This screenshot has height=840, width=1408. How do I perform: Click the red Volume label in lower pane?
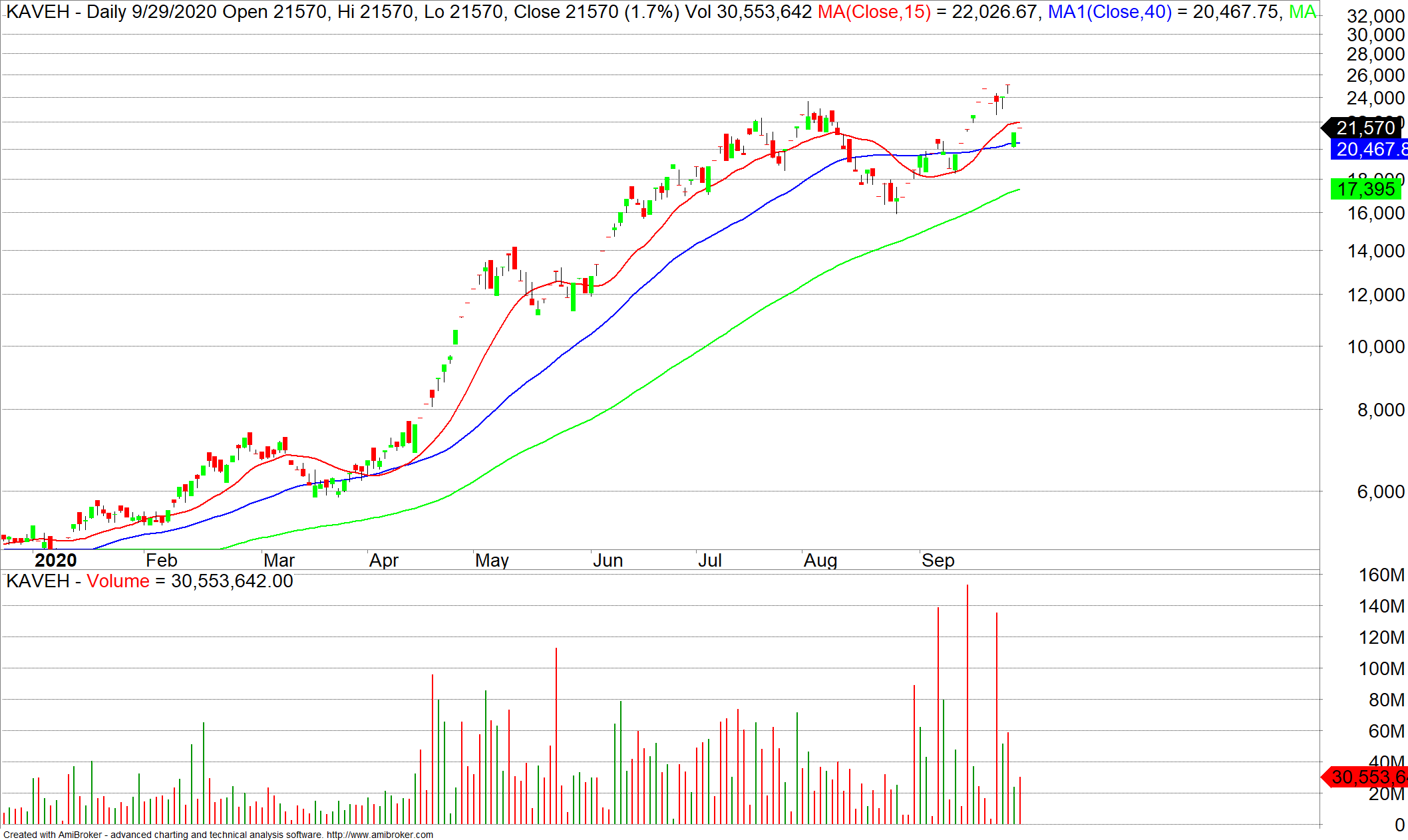[x=118, y=581]
